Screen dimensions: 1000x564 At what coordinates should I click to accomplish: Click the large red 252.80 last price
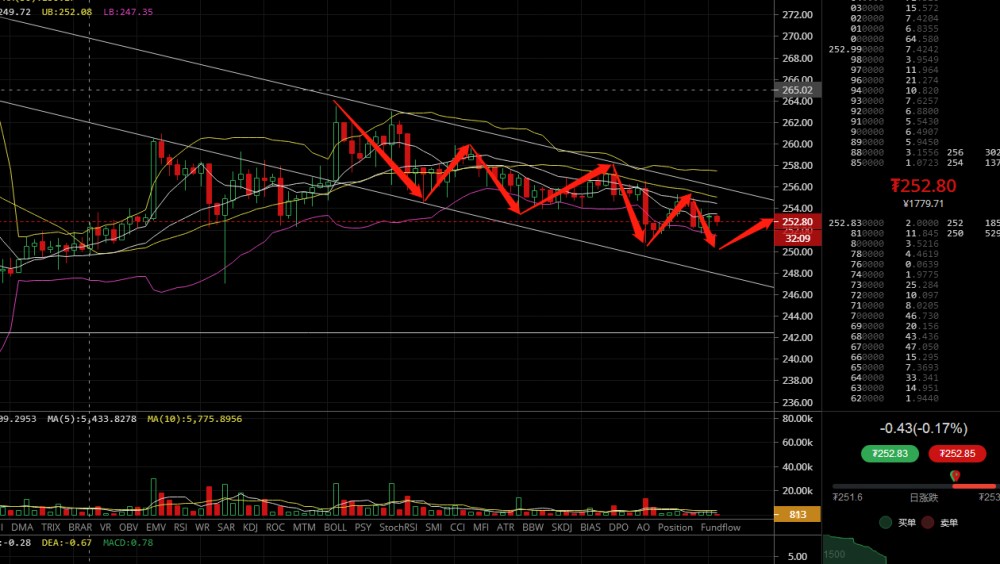point(923,186)
